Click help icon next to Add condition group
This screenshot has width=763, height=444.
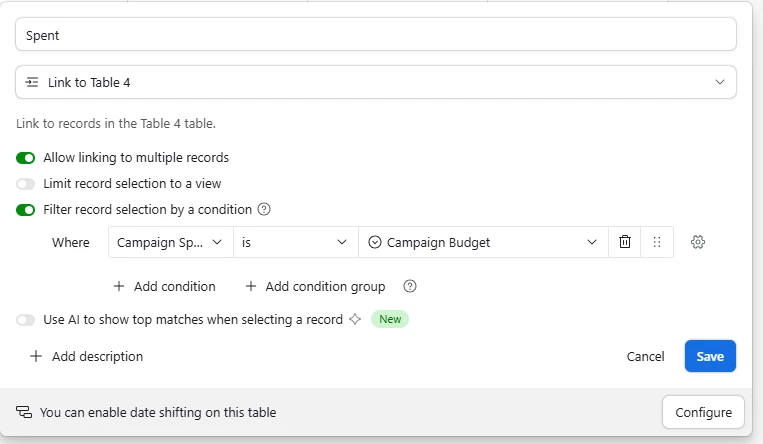point(409,286)
